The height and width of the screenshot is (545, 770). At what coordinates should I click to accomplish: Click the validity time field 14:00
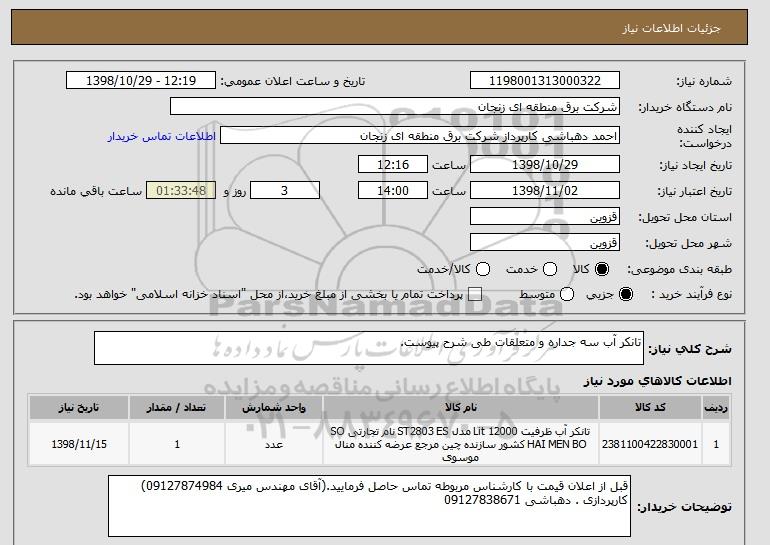(x=393, y=191)
